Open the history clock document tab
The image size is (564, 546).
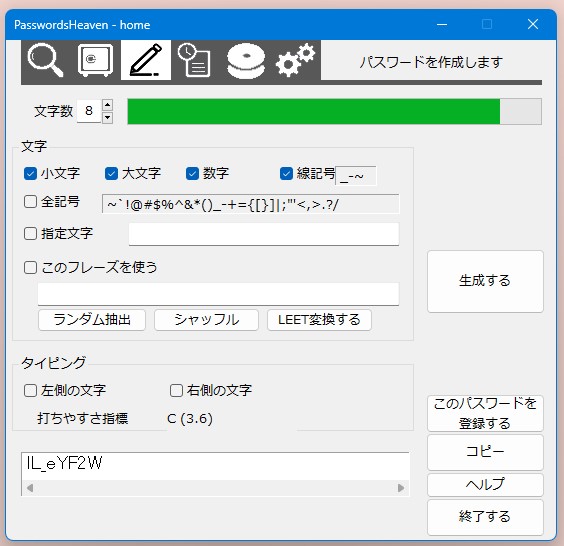195,60
